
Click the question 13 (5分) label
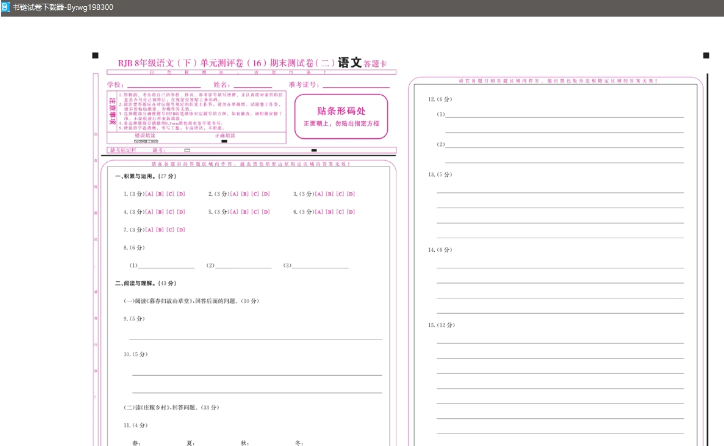(440, 175)
